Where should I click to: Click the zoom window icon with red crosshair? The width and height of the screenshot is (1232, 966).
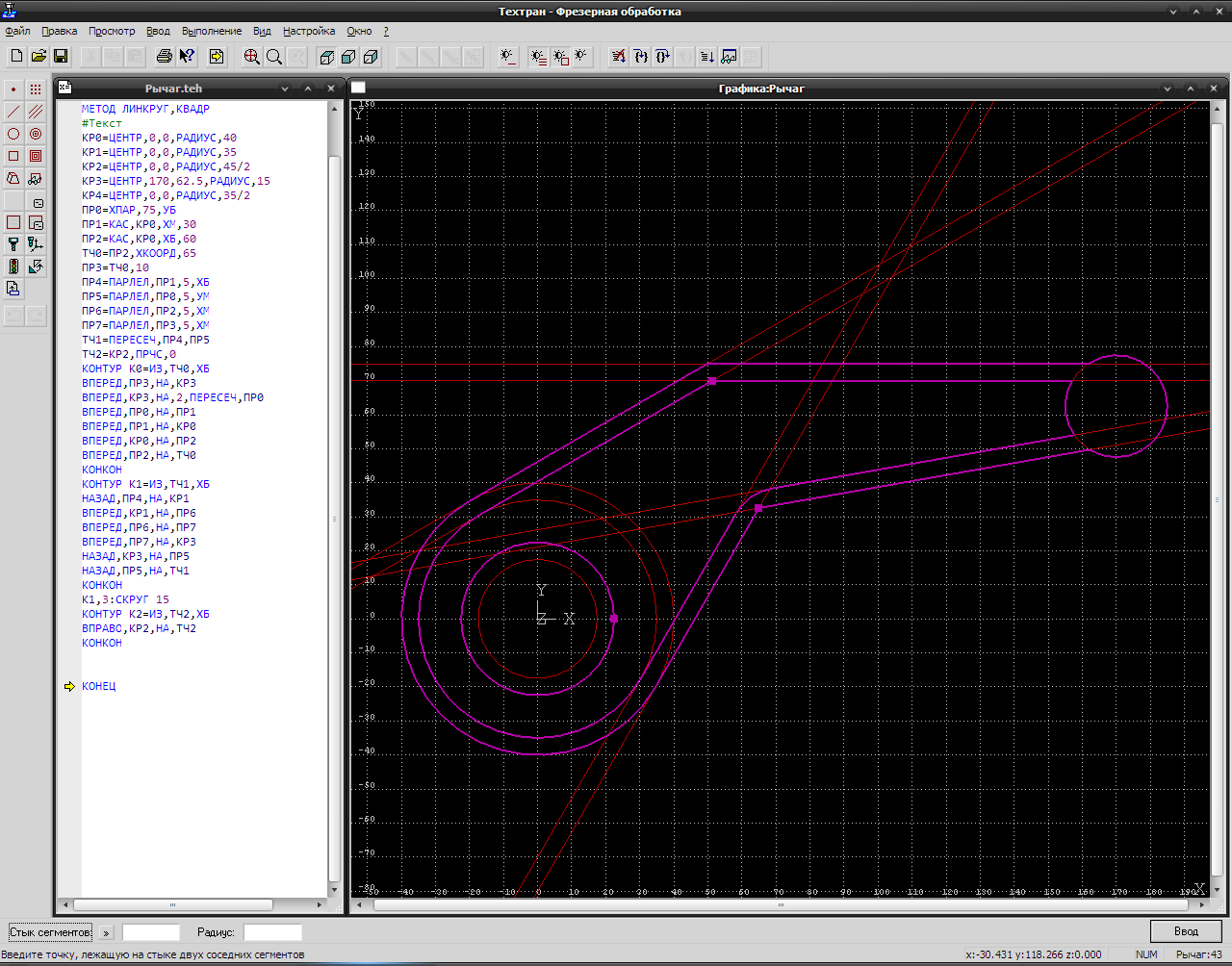(x=252, y=57)
